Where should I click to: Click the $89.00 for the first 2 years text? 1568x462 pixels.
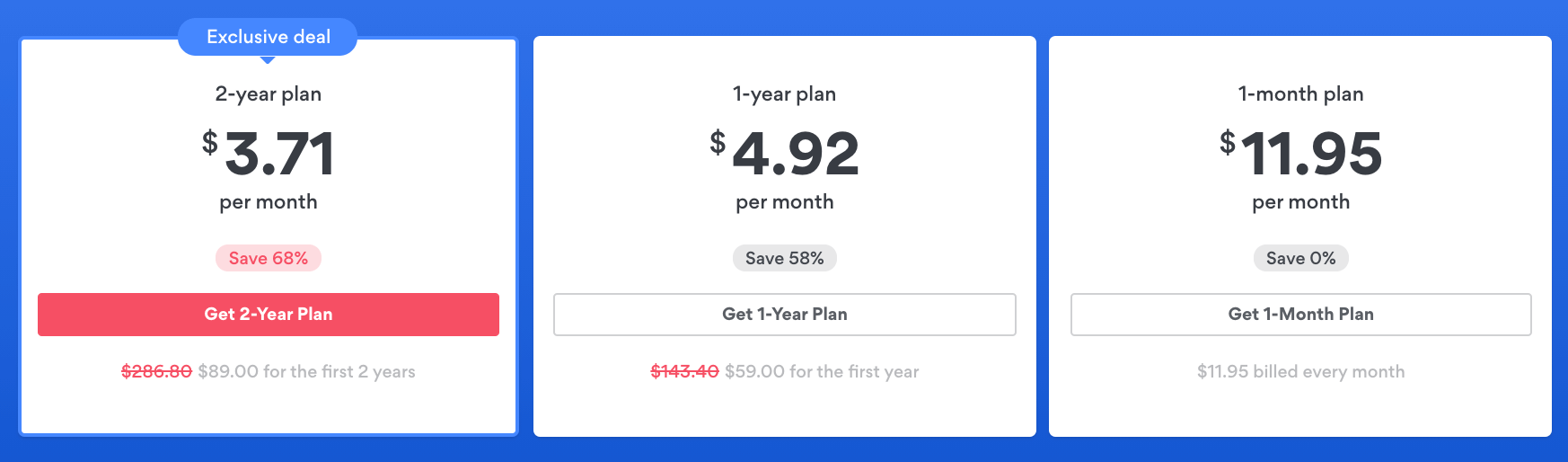coord(306,371)
